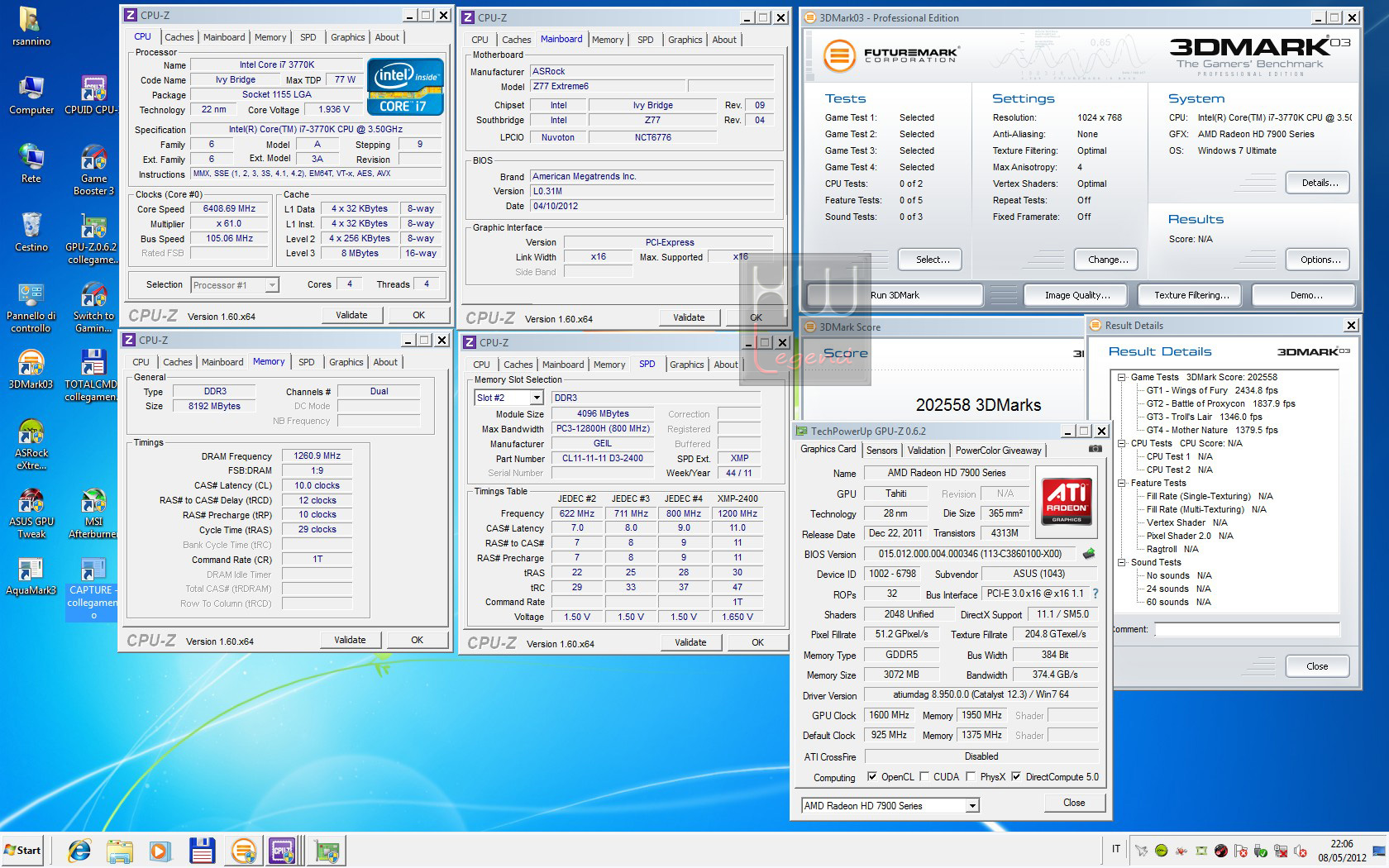Image resolution: width=1389 pixels, height=868 pixels.
Task: Select the 3DMark03 desktop icon
Action: point(31,369)
